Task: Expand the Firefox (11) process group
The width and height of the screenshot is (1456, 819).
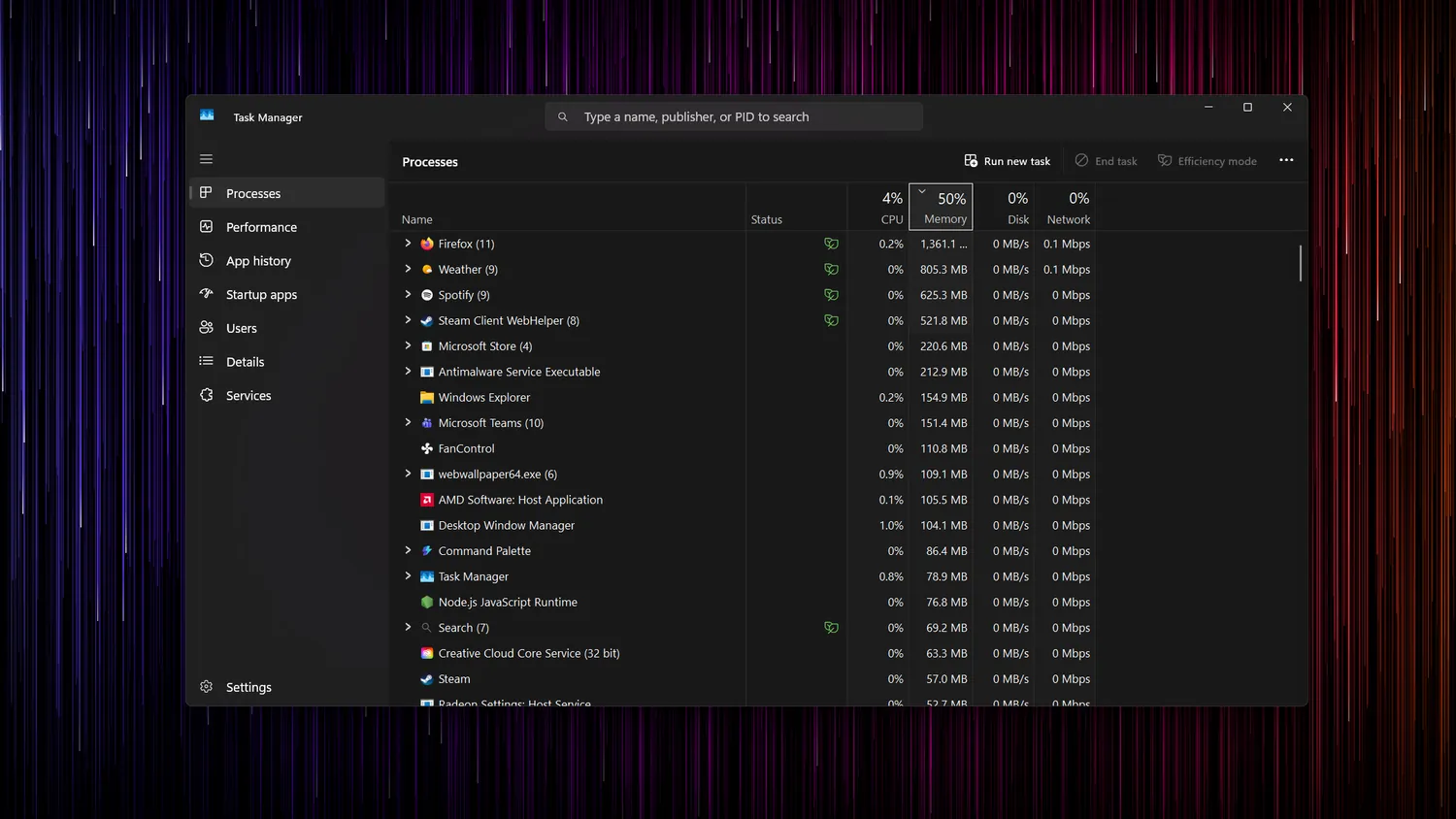Action: (408, 244)
